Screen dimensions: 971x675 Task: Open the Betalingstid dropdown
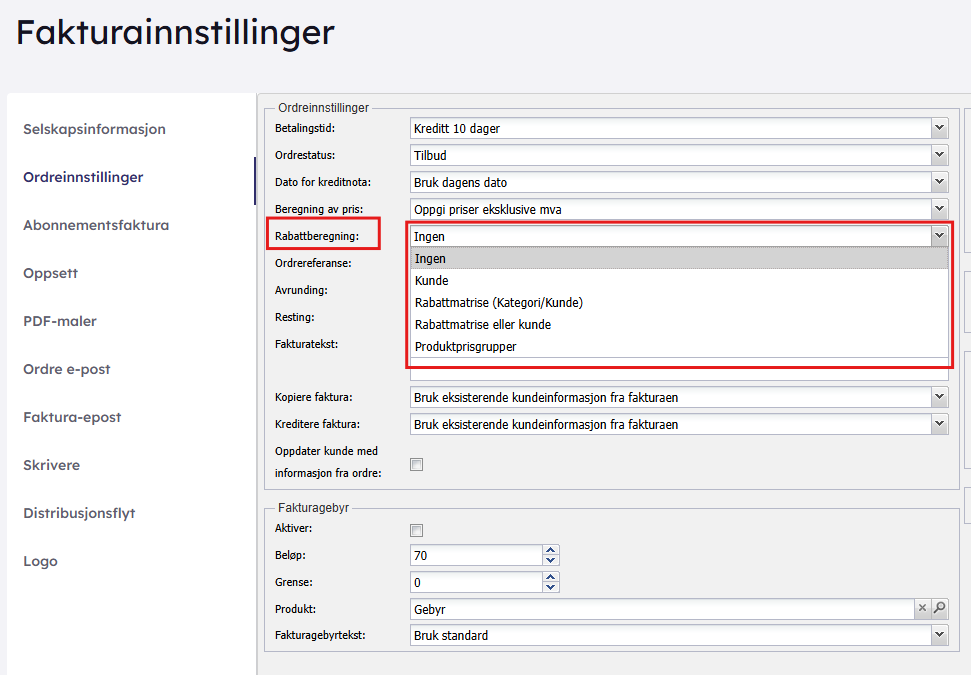[x=938, y=128]
